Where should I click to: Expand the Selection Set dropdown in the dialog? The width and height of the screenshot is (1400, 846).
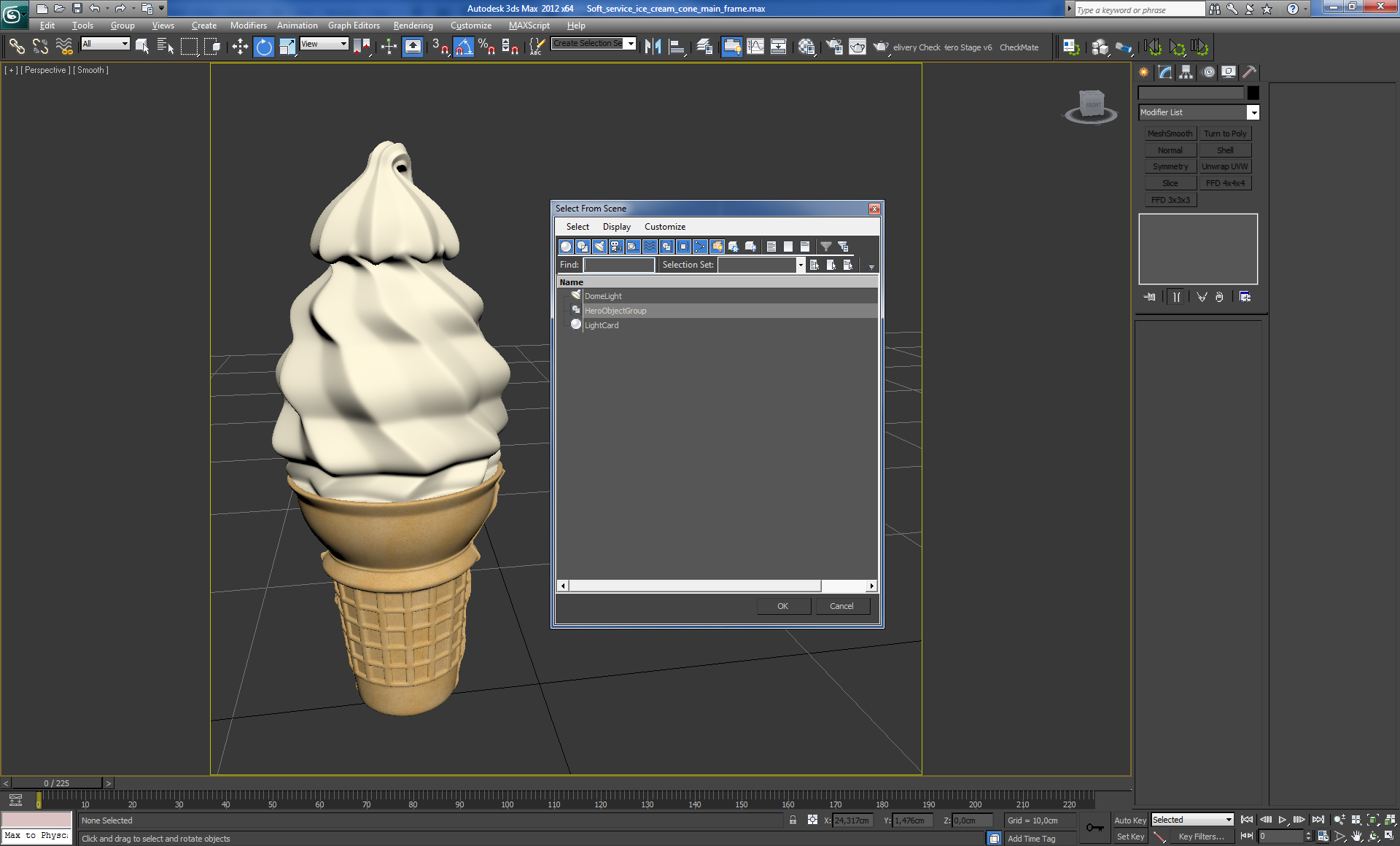(x=801, y=265)
